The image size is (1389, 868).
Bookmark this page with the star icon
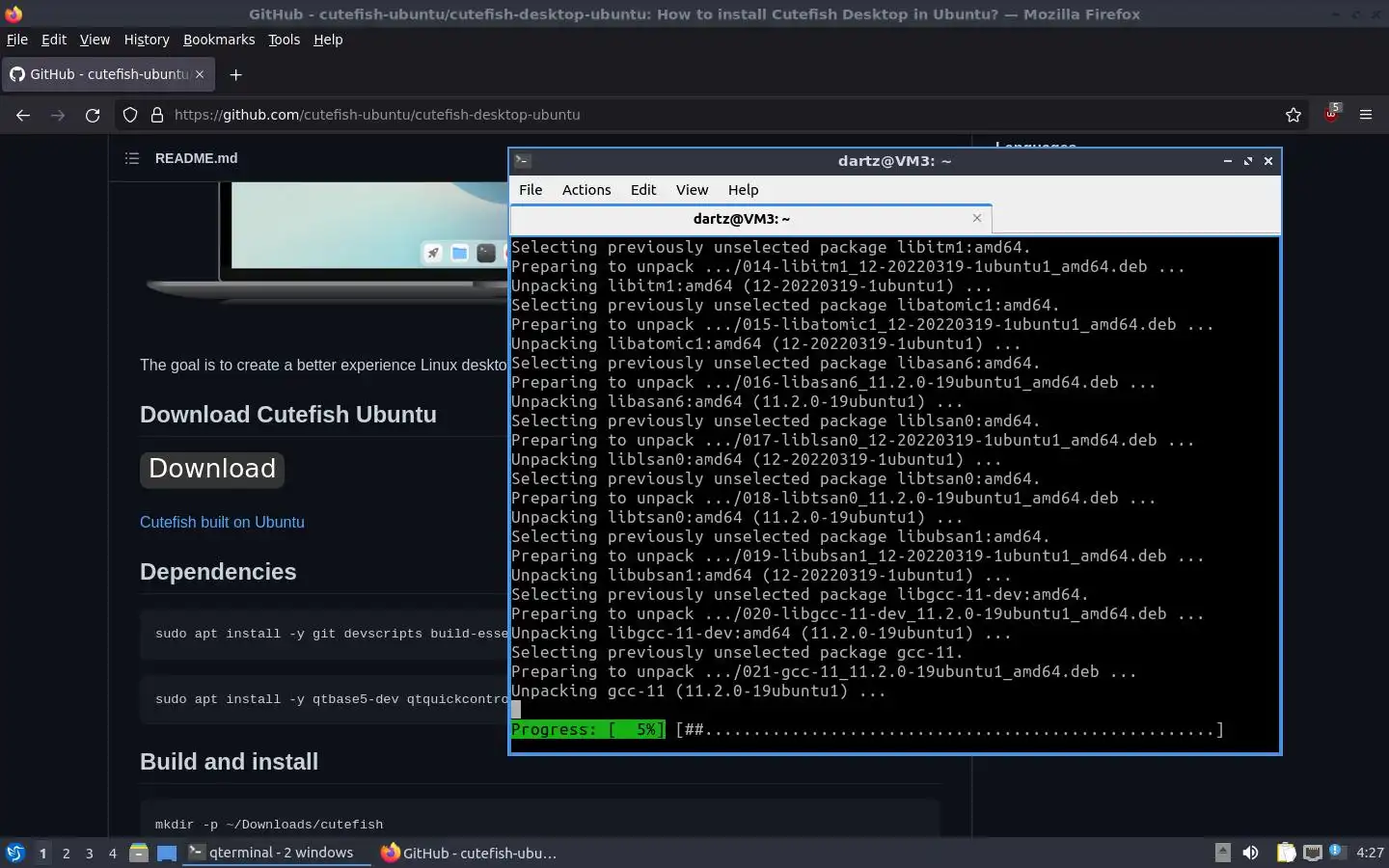(1294, 115)
